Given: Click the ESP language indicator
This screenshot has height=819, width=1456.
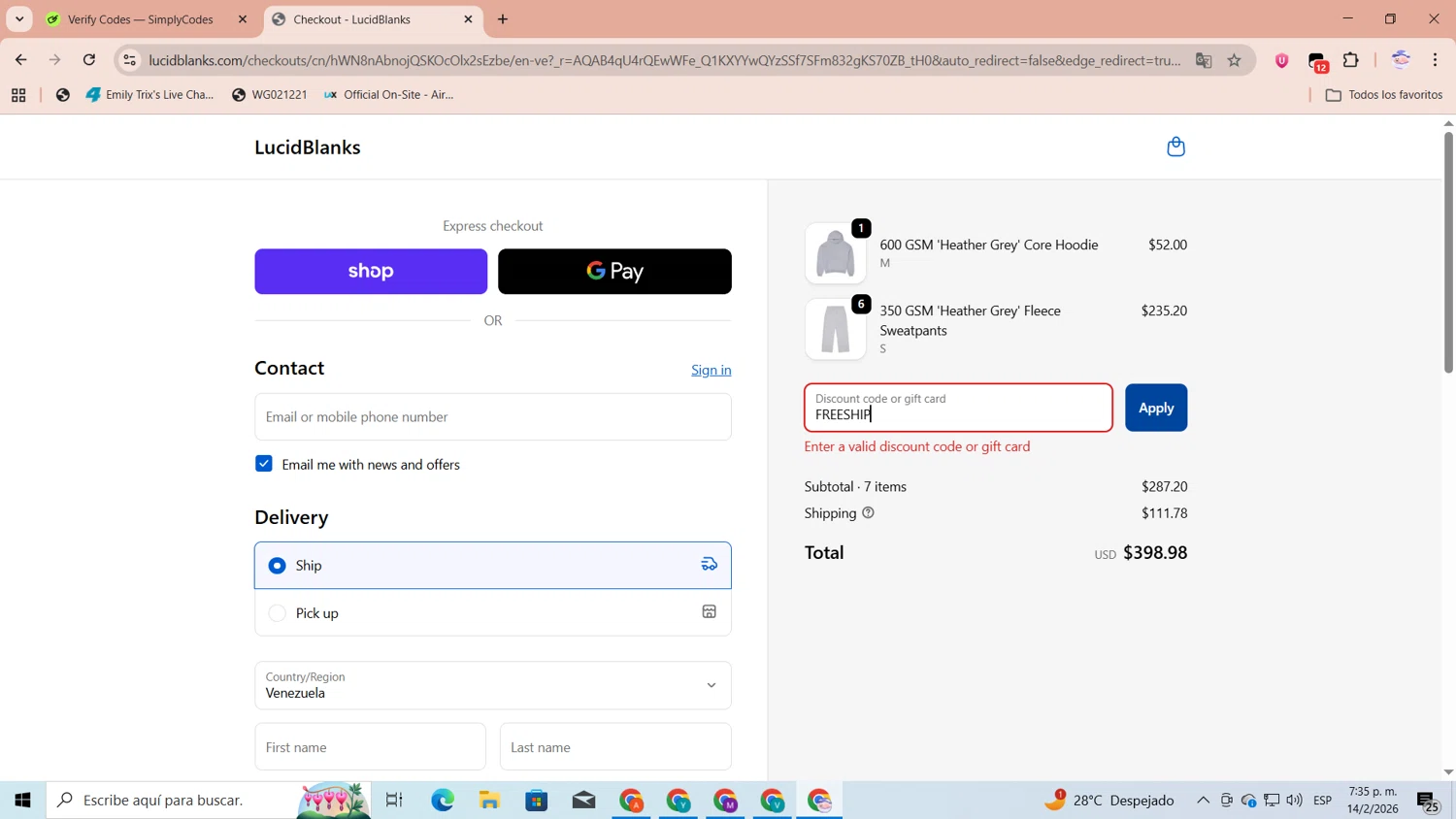Looking at the screenshot, I should click(x=1322, y=800).
